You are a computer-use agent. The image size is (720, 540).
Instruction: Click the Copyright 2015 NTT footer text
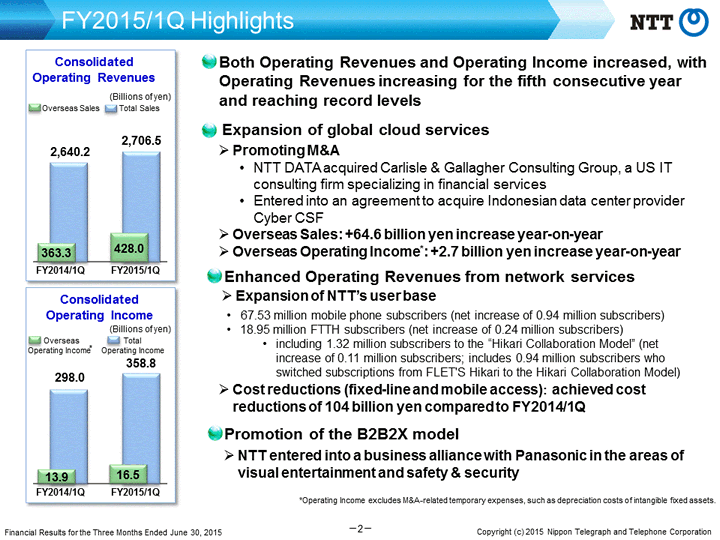[594, 532]
